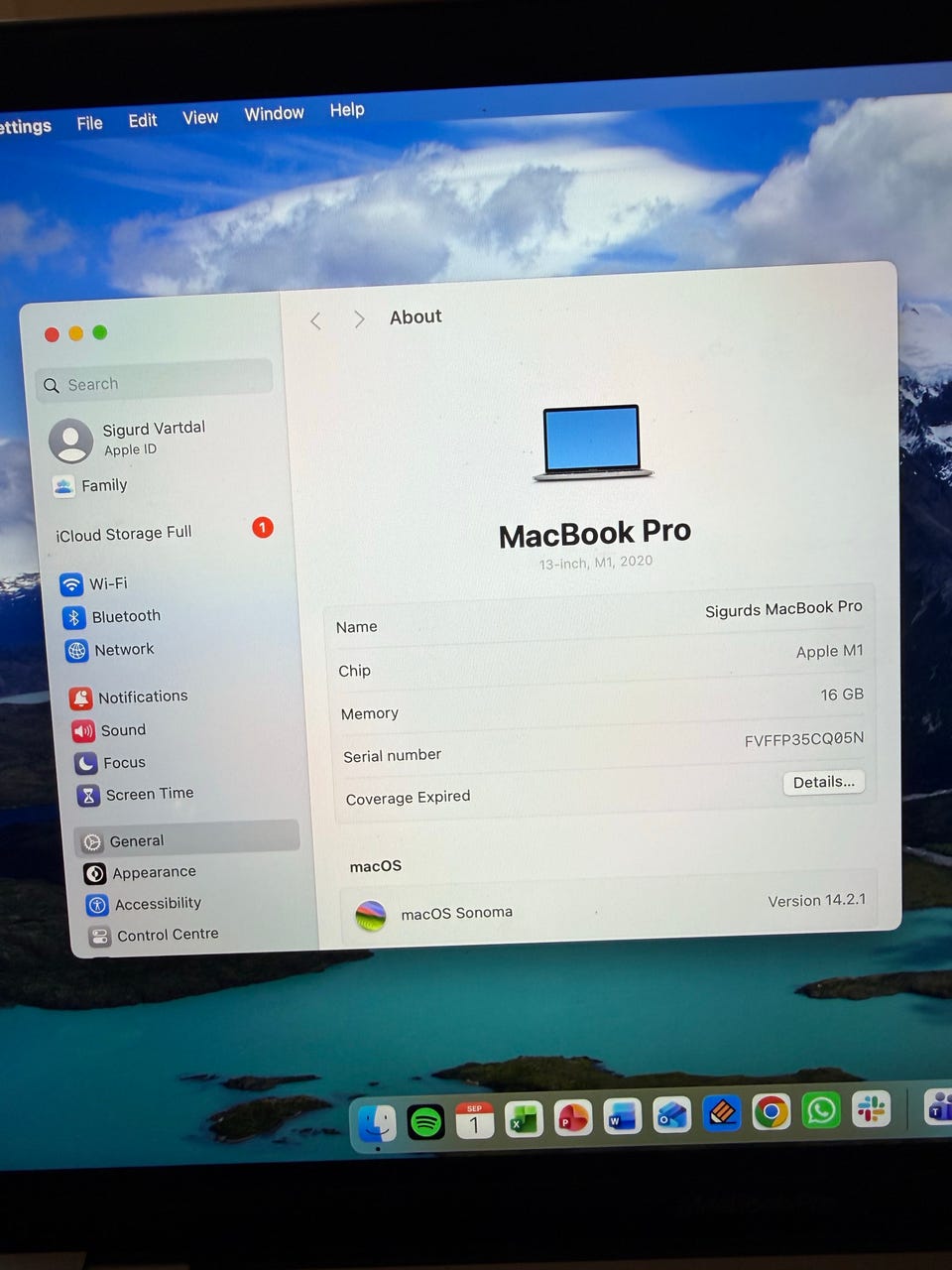Viewport: 952px width, 1270px height.
Task: Click the macOS Sonoma icon
Action: (x=370, y=915)
